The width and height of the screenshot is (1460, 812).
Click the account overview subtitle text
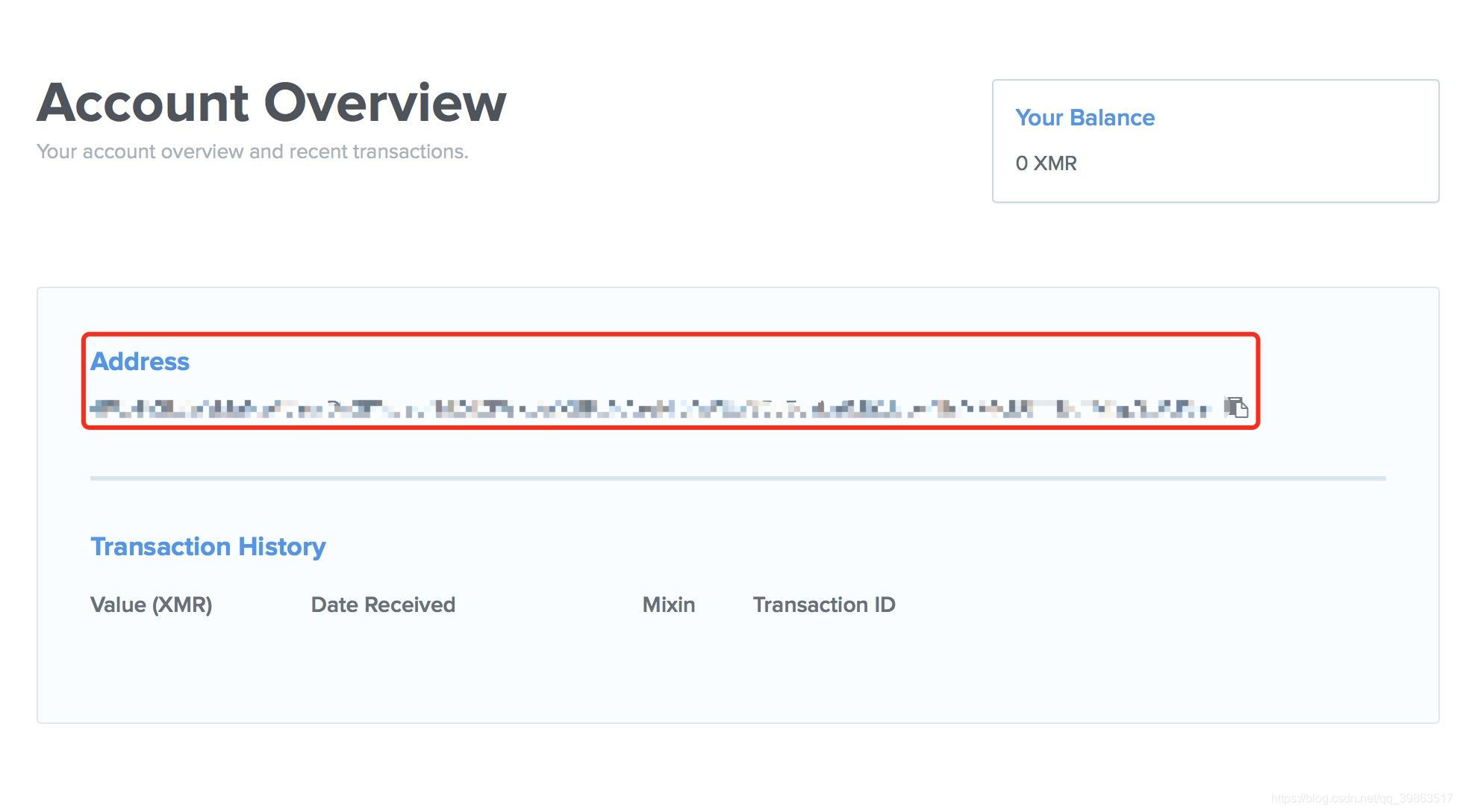click(x=252, y=152)
